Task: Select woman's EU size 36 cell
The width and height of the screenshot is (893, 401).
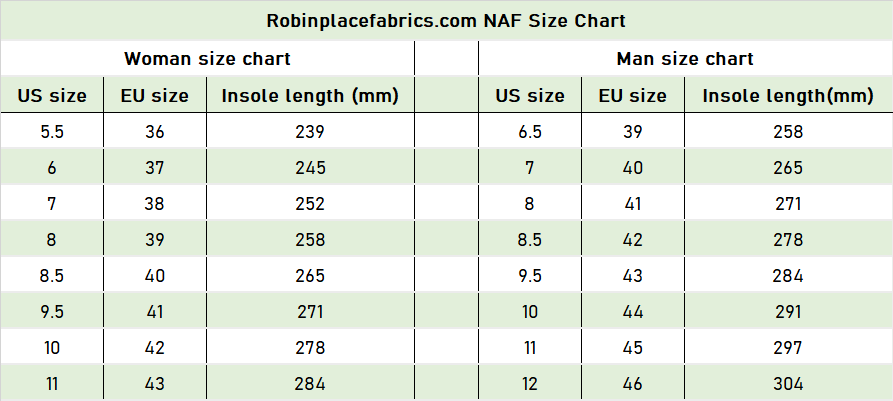Action: pos(154,132)
